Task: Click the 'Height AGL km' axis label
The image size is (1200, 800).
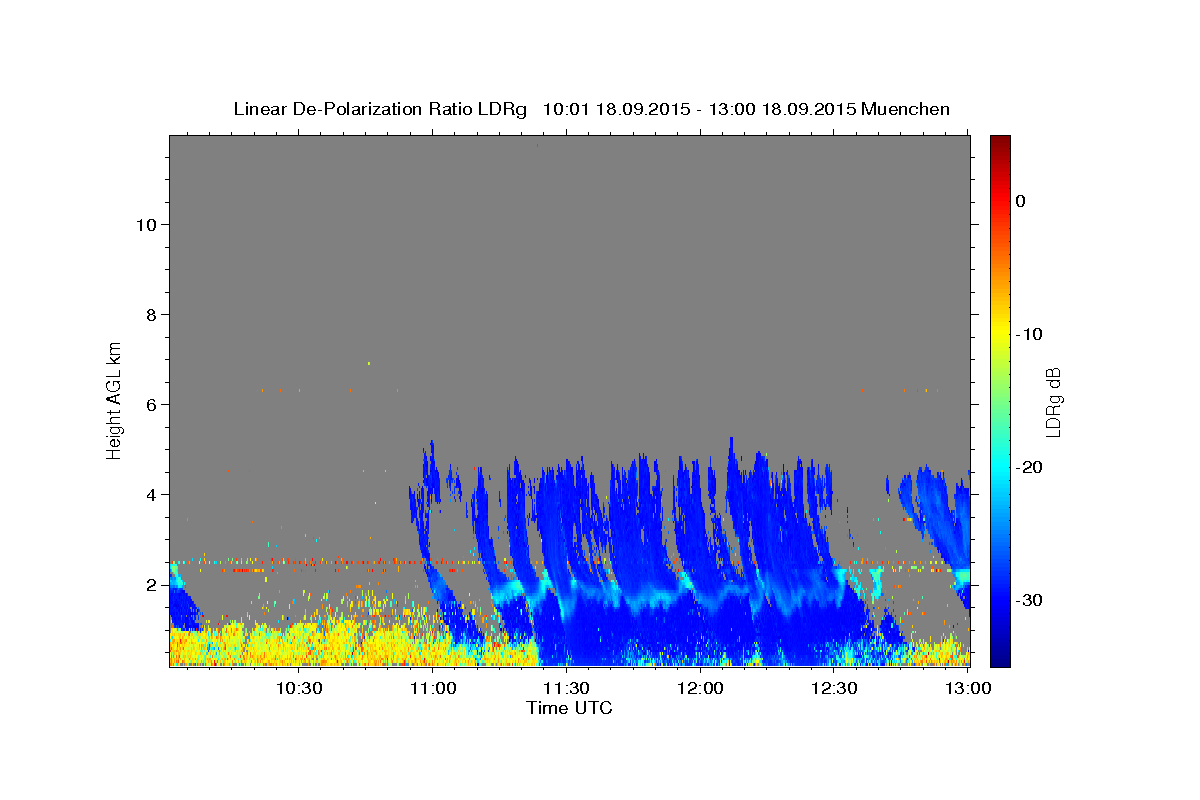Action: point(115,399)
